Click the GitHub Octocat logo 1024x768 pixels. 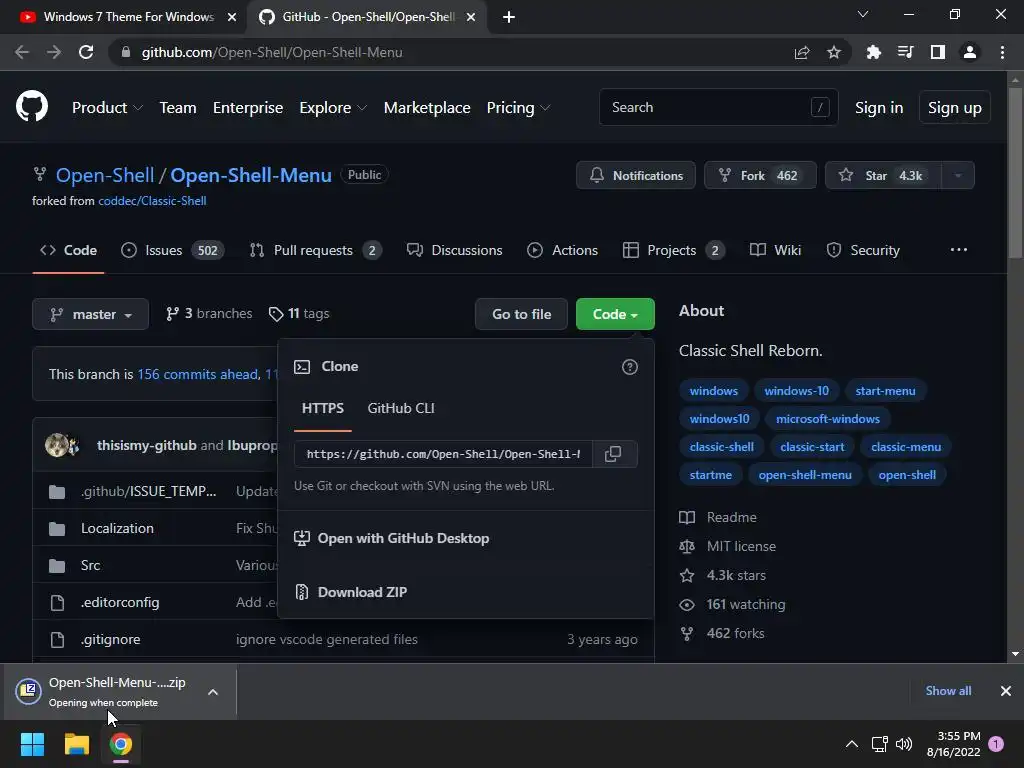coord(32,107)
